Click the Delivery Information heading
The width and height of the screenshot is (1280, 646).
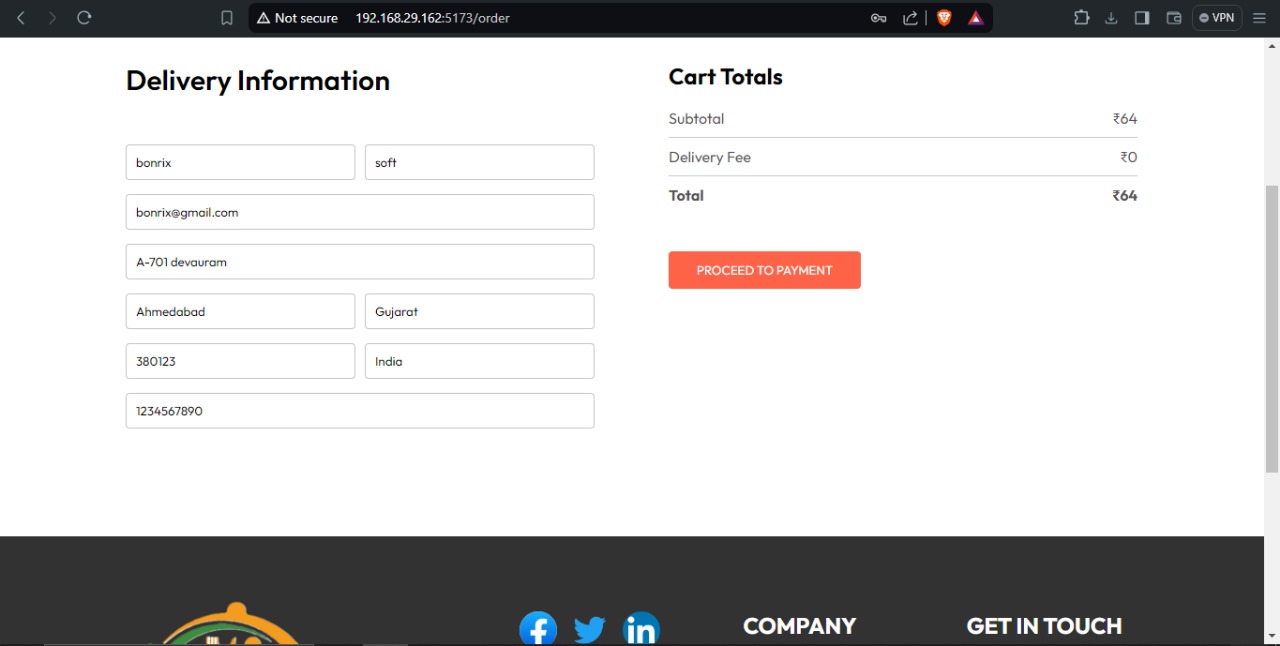click(x=258, y=81)
